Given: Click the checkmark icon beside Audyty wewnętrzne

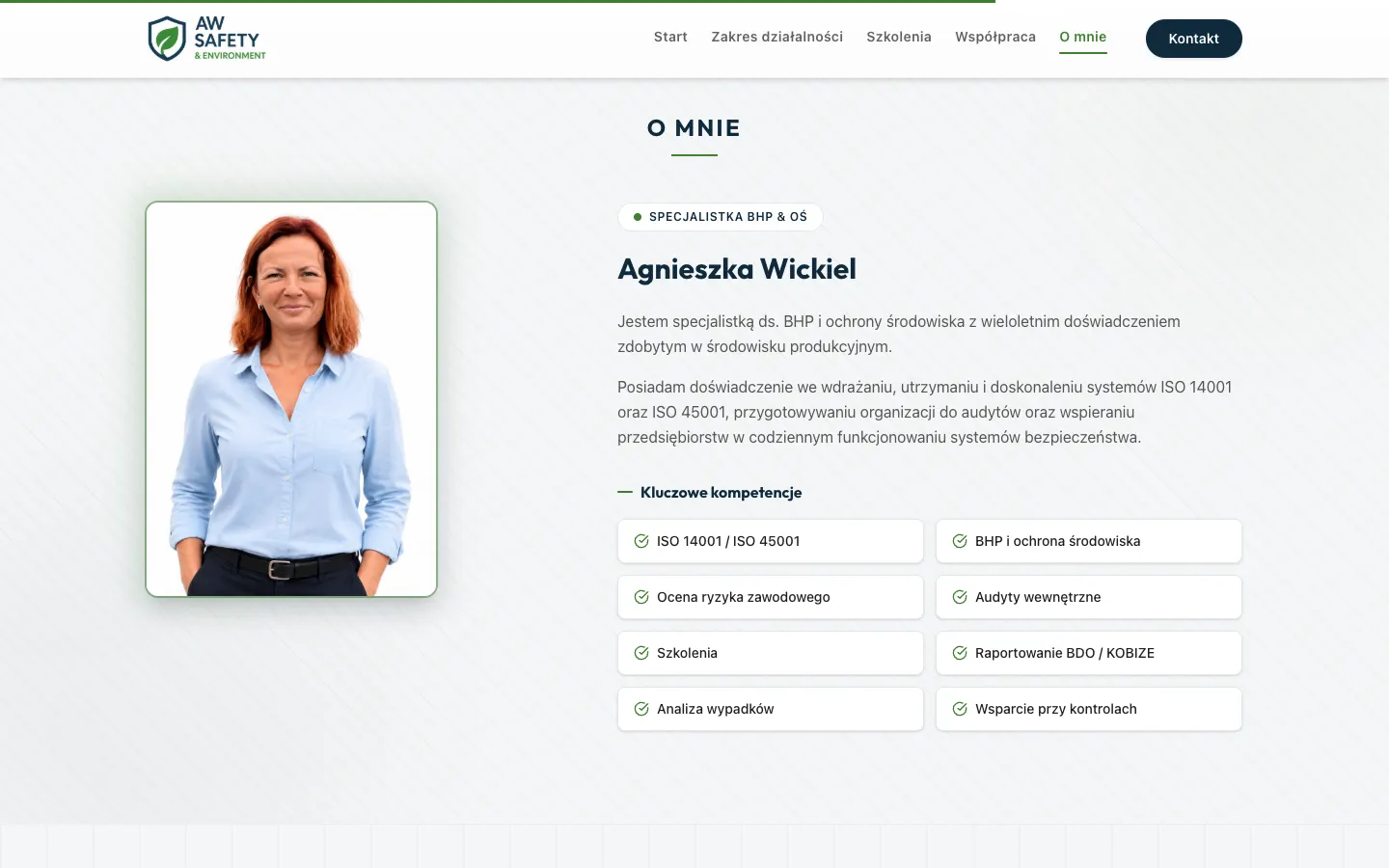Looking at the screenshot, I should point(960,597).
